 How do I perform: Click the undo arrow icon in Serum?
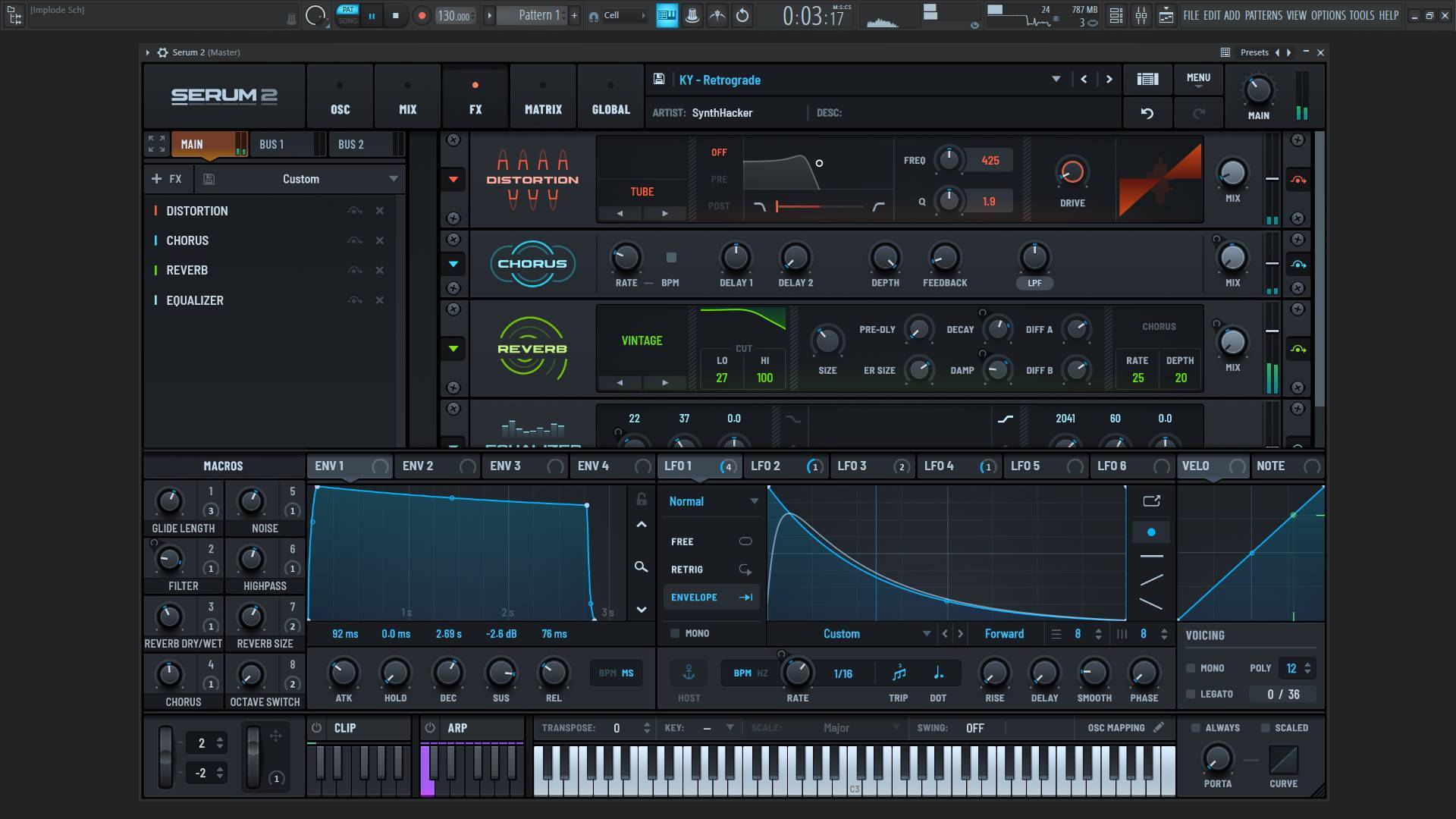click(x=1147, y=113)
